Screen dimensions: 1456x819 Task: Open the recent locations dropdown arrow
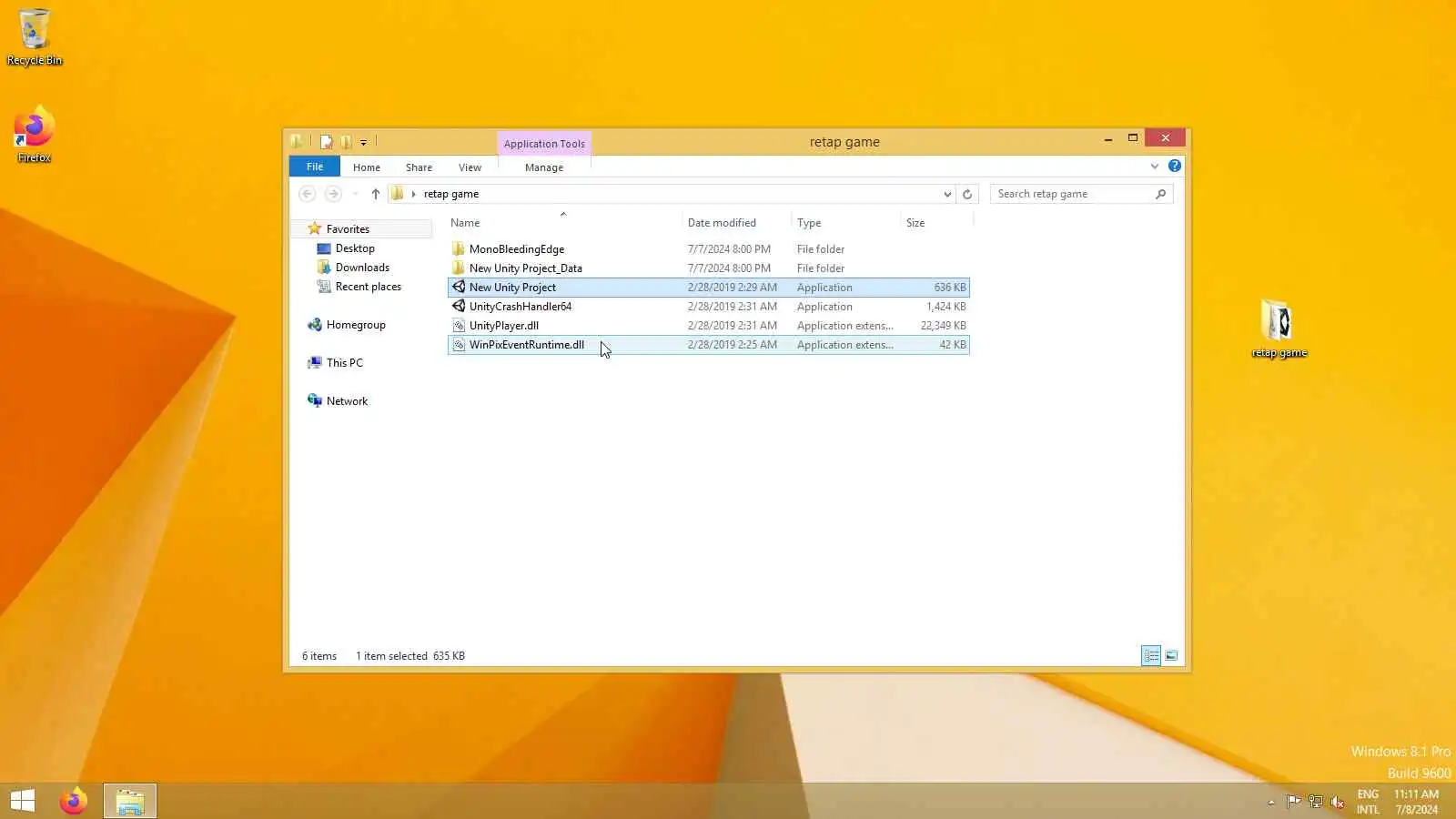(x=355, y=194)
